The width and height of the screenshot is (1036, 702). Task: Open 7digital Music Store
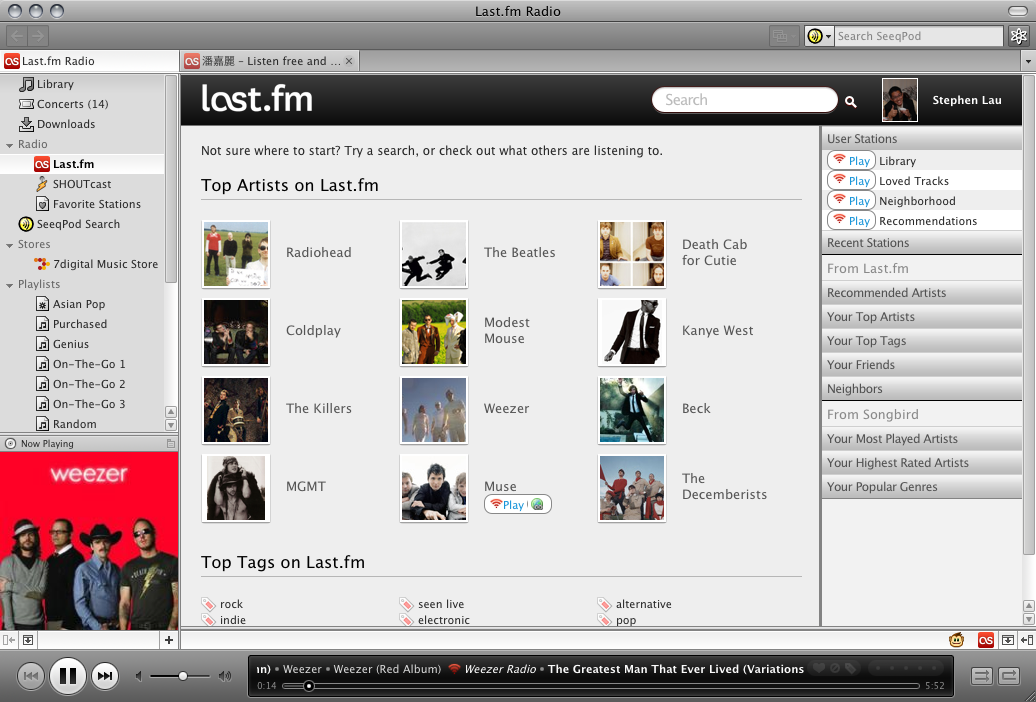click(96, 264)
